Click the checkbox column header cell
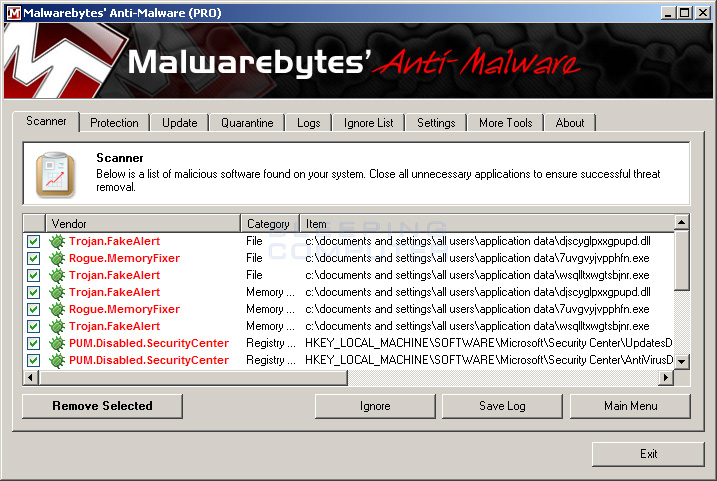 click(x=34, y=224)
